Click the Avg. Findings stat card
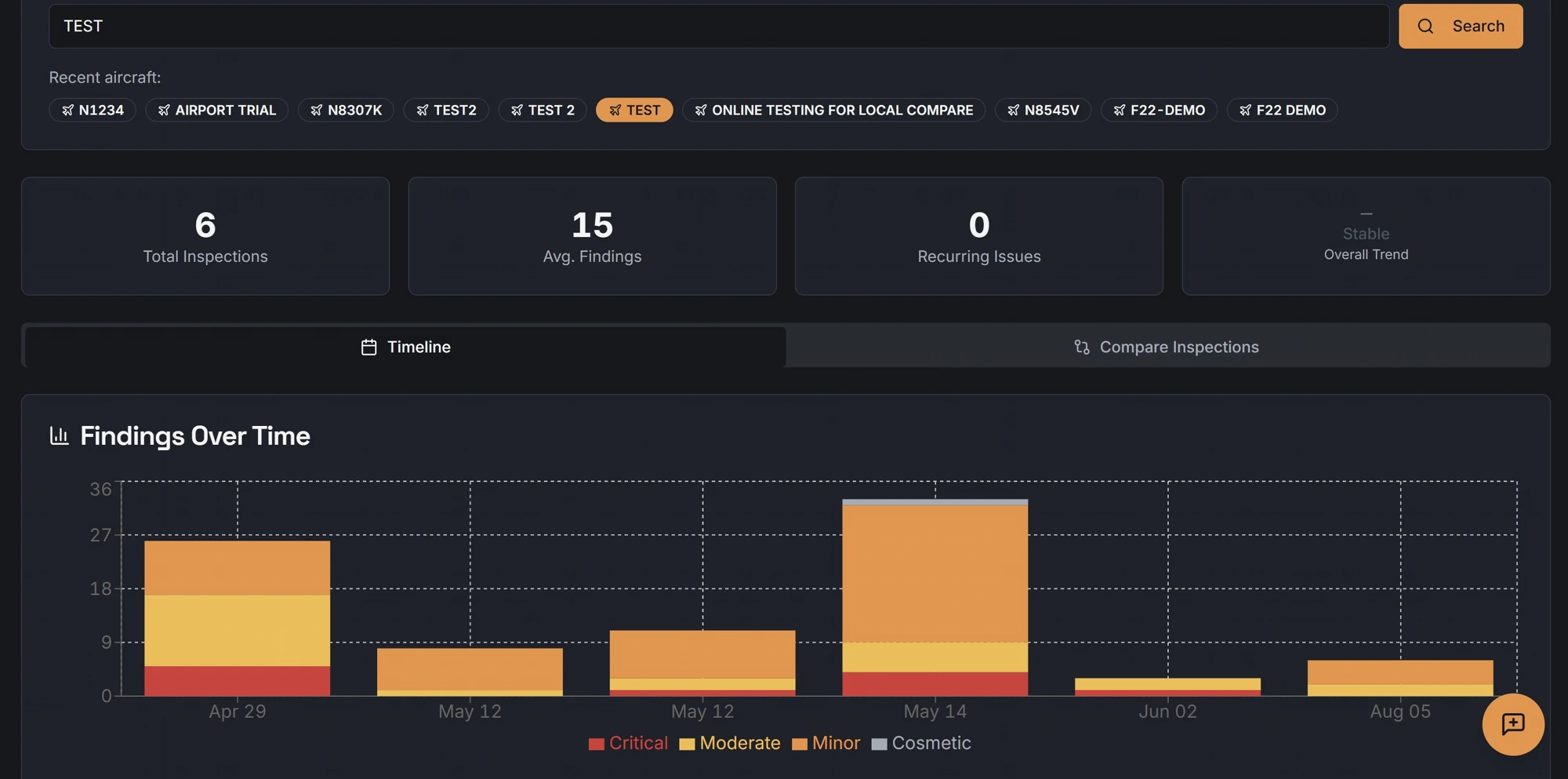Viewport: 1568px width, 779px height. click(592, 236)
